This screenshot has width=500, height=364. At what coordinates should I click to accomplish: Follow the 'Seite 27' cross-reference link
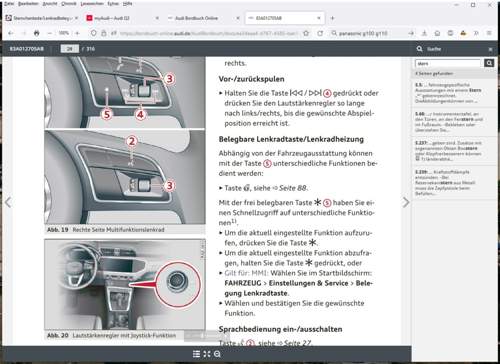297,343
